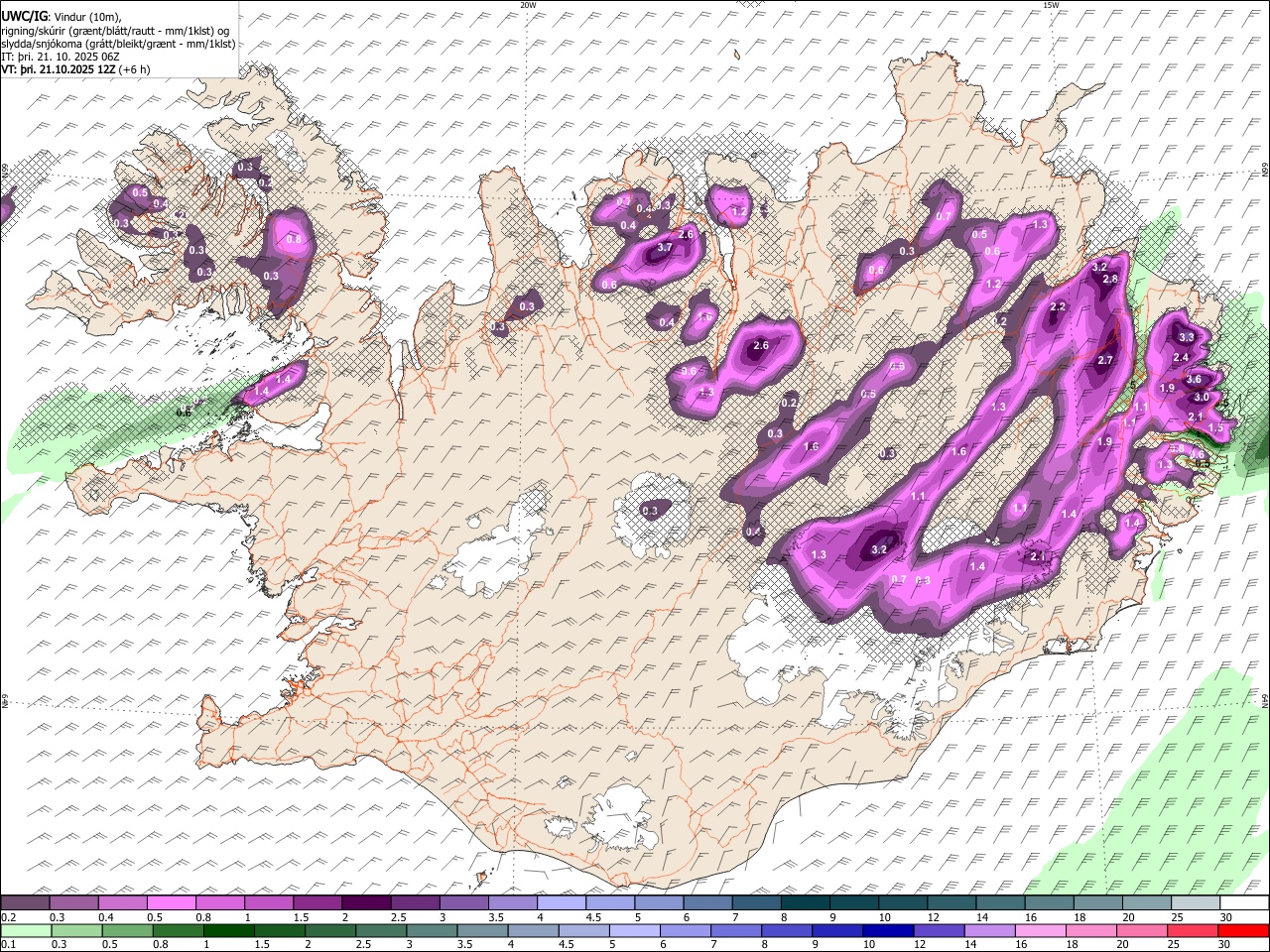The height and width of the screenshot is (952, 1270).
Task: Select the darkest green 1 mm rain swatch
Action: point(228,931)
